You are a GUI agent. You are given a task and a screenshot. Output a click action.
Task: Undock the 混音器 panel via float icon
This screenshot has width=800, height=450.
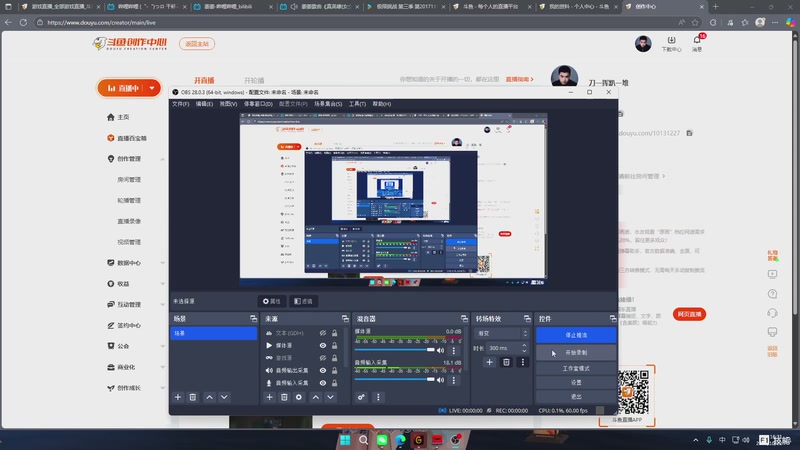click(464, 318)
